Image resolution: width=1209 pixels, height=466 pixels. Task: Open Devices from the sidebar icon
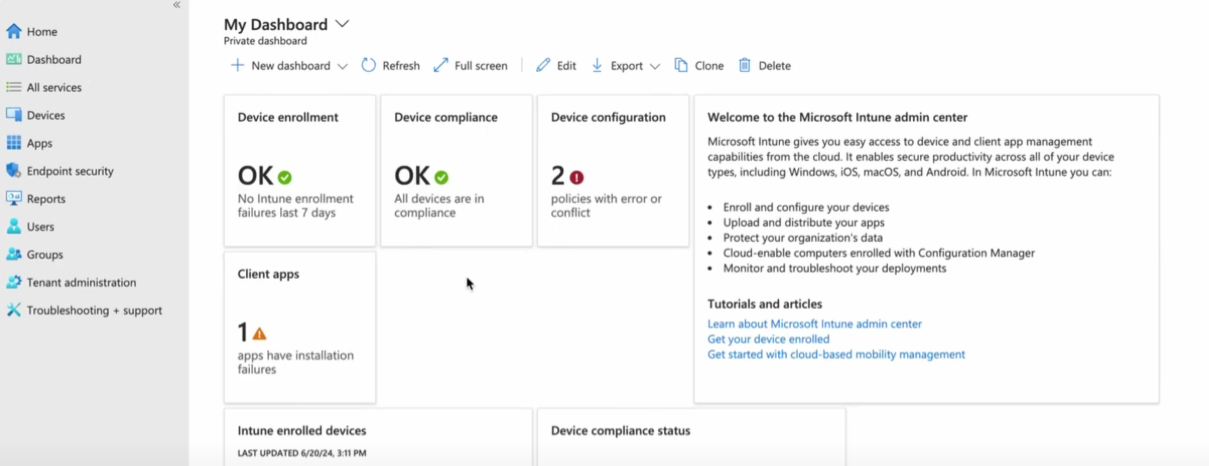point(14,115)
